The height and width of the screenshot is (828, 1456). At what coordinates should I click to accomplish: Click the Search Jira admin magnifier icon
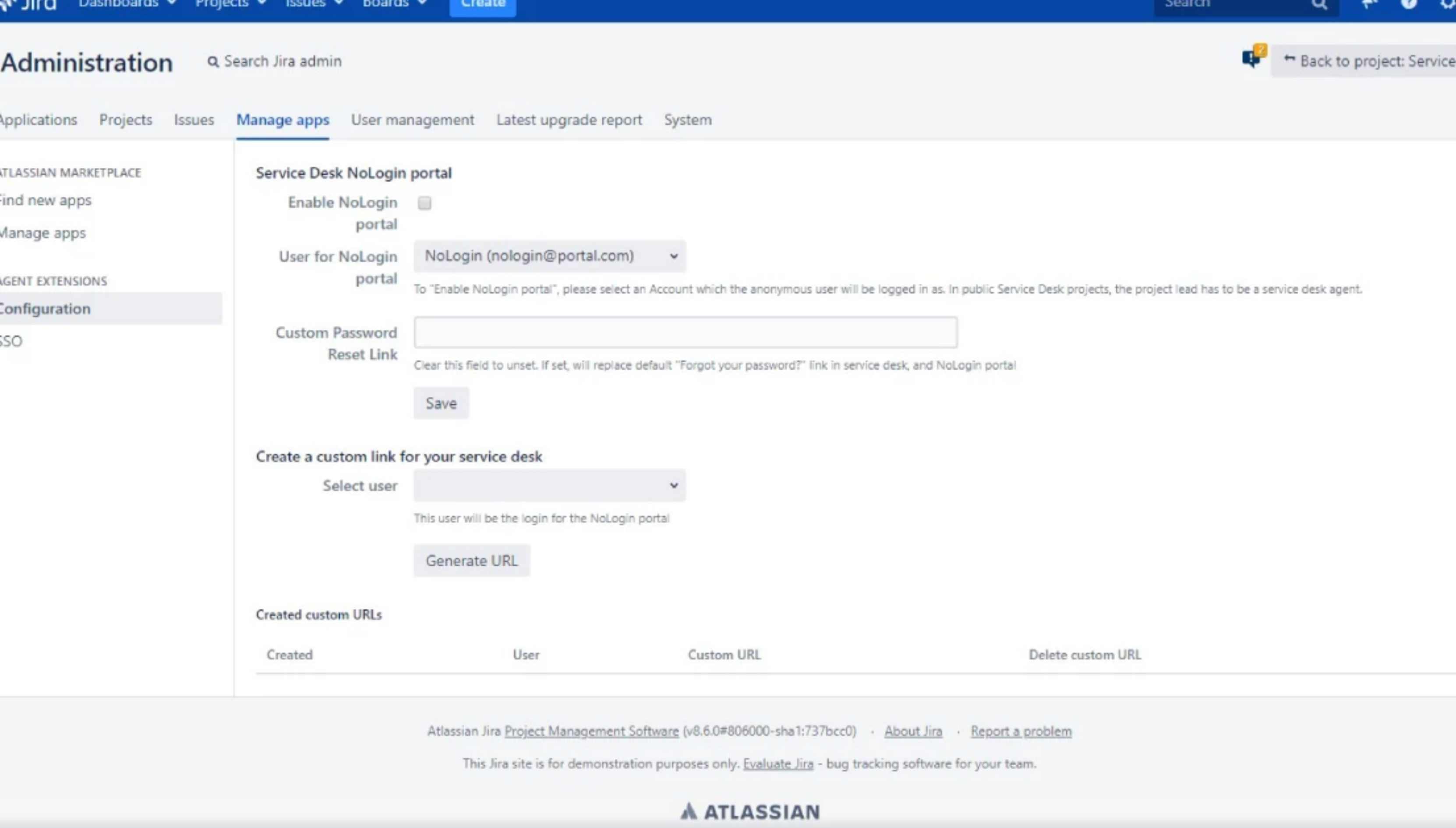pos(213,61)
